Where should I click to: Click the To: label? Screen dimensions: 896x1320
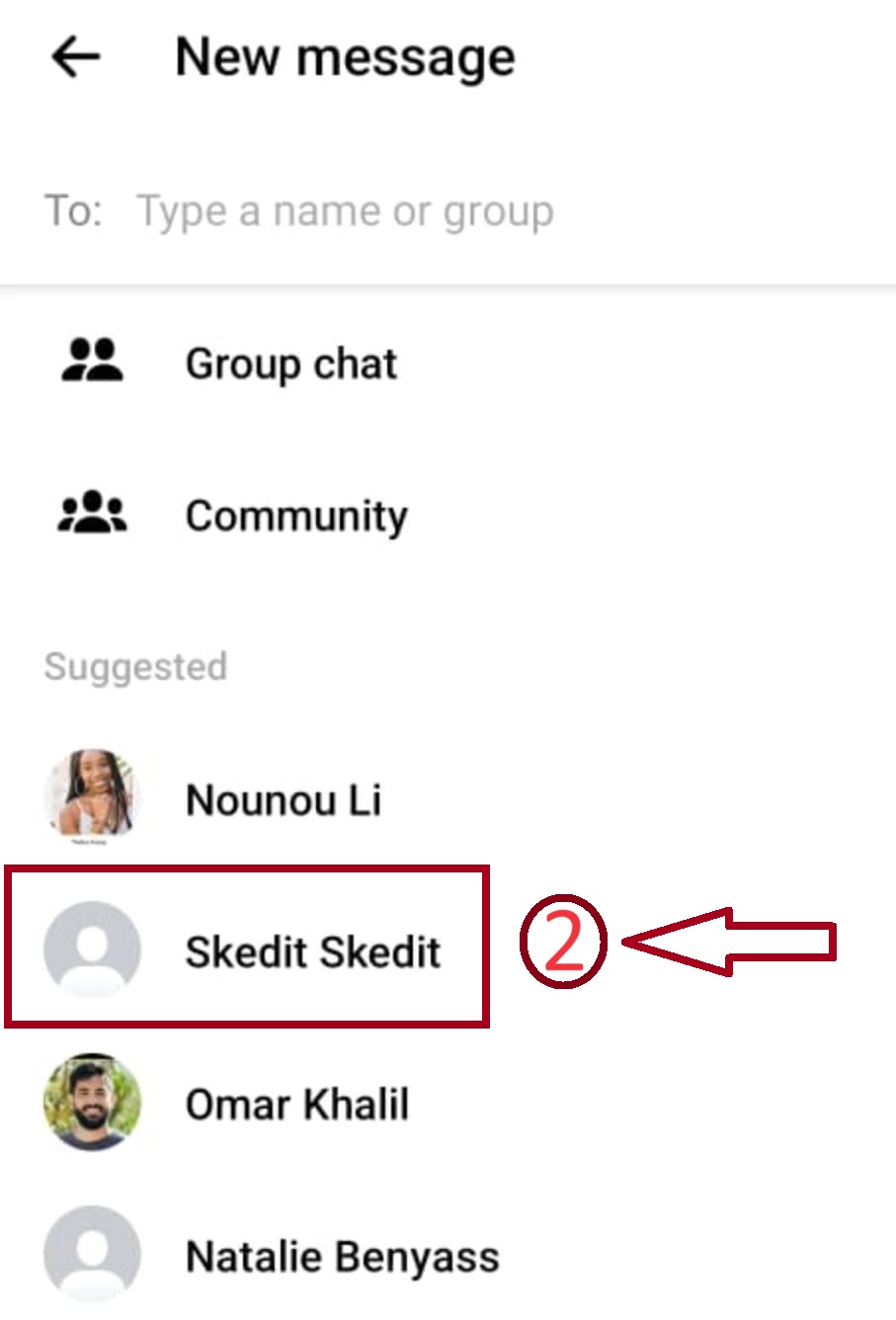73,211
